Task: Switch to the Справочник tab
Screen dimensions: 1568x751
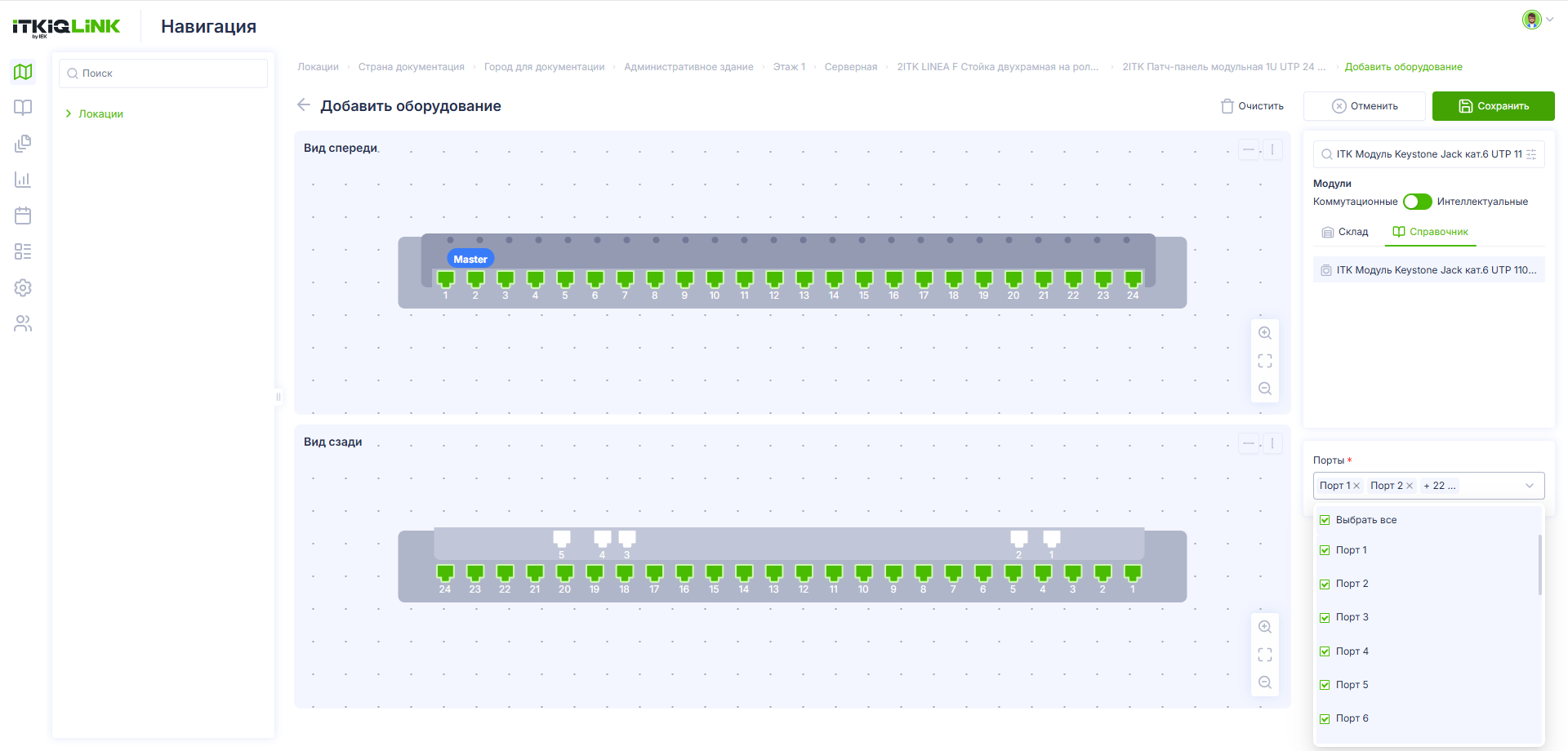Action: [x=1430, y=232]
